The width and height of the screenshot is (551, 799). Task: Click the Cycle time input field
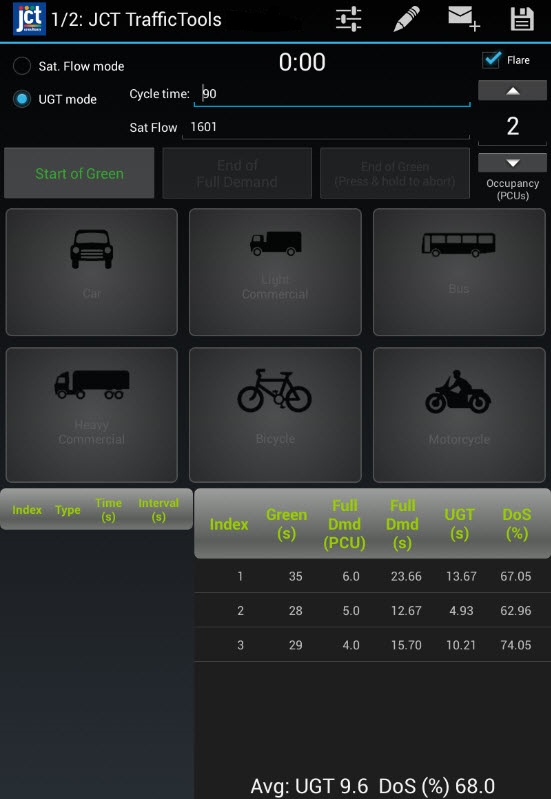pos(332,94)
